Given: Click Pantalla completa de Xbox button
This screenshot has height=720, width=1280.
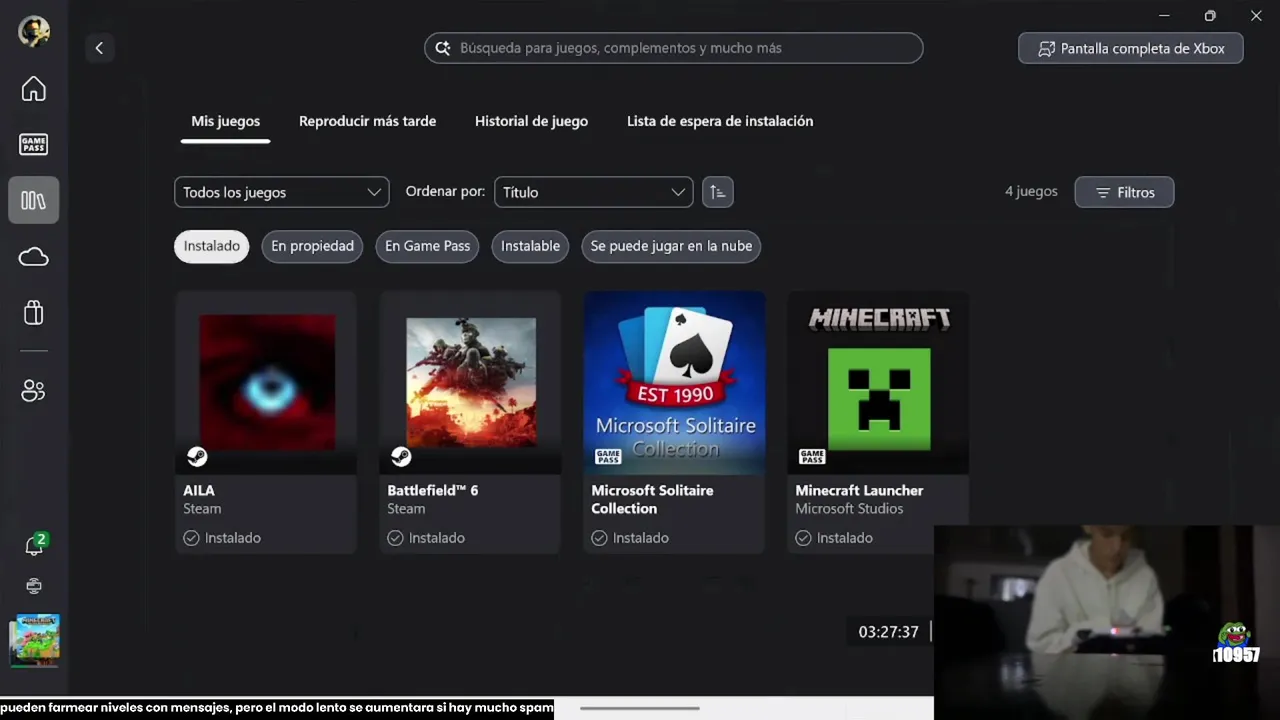Looking at the screenshot, I should (1131, 48).
